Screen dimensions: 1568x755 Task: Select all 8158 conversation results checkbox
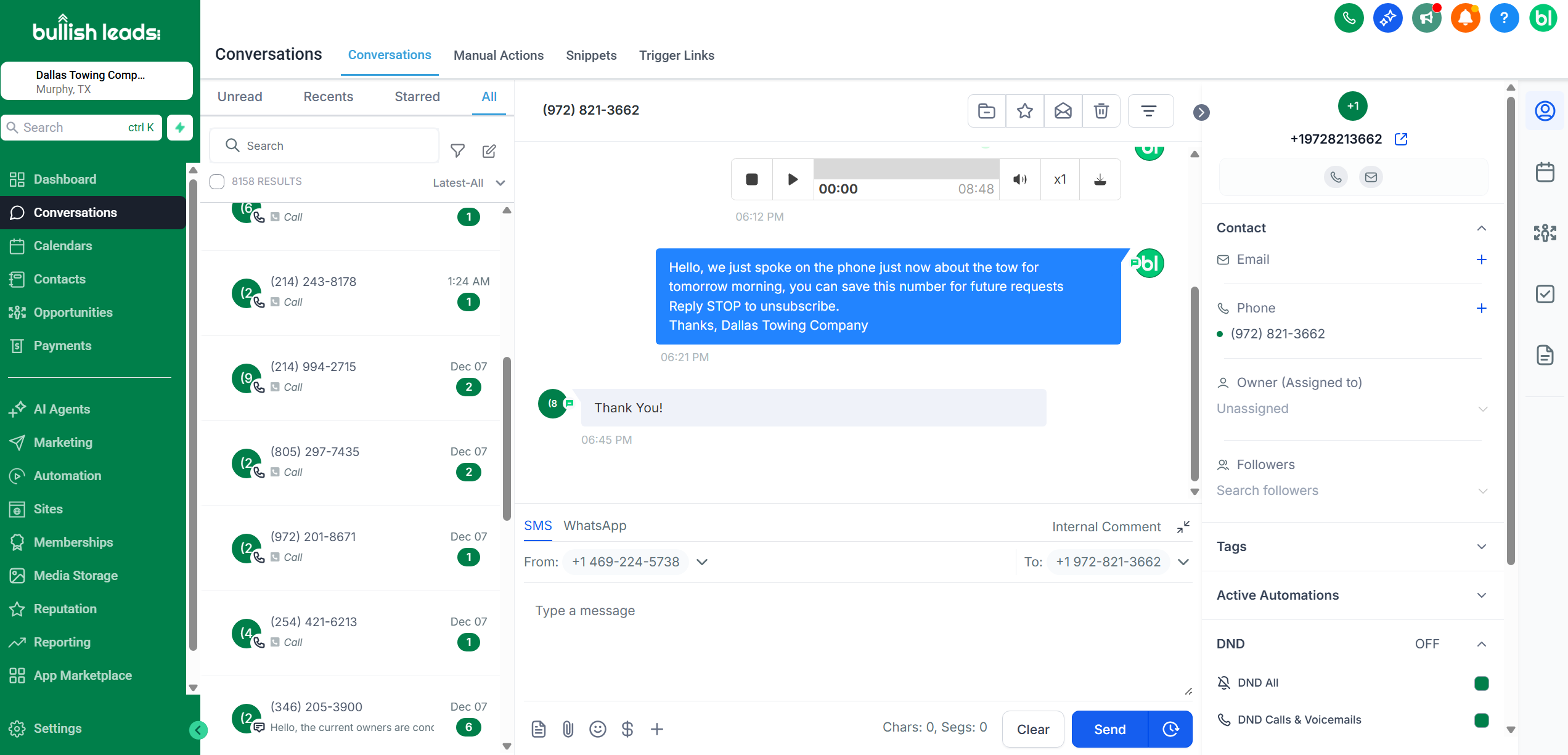click(217, 181)
